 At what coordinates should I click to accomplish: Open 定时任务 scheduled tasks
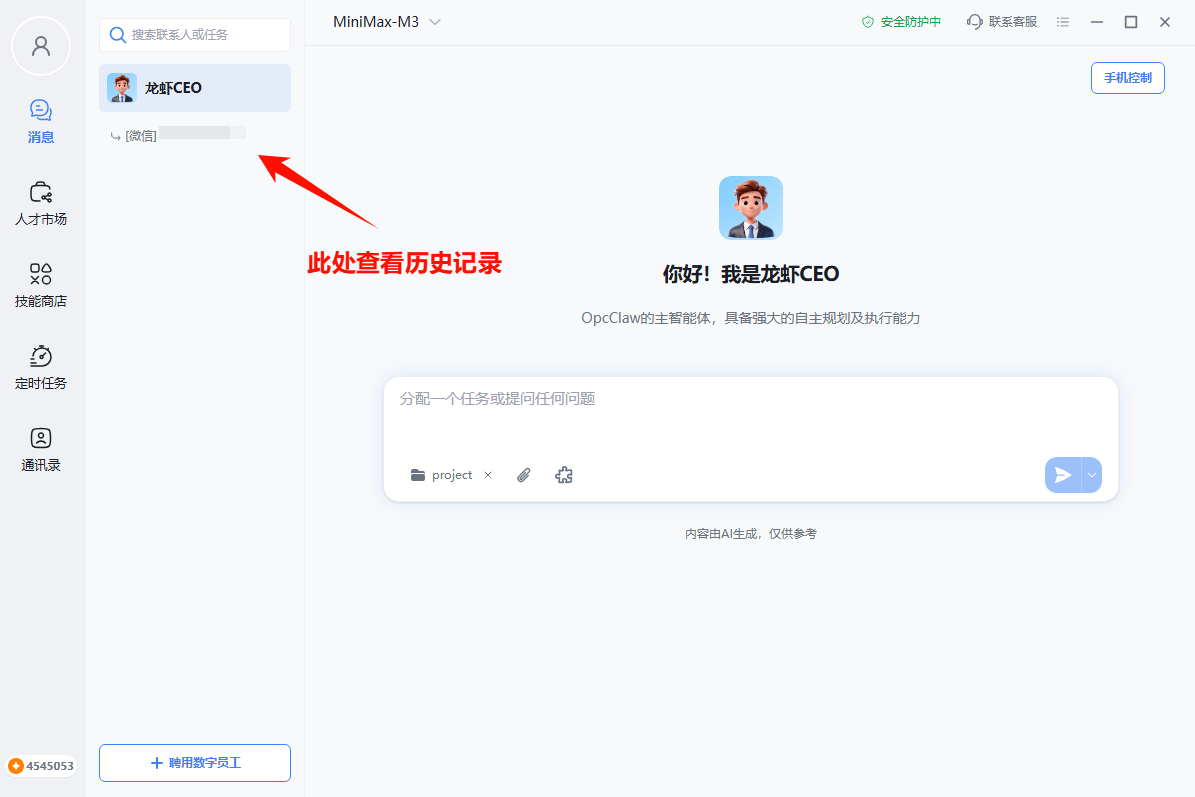(x=41, y=368)
